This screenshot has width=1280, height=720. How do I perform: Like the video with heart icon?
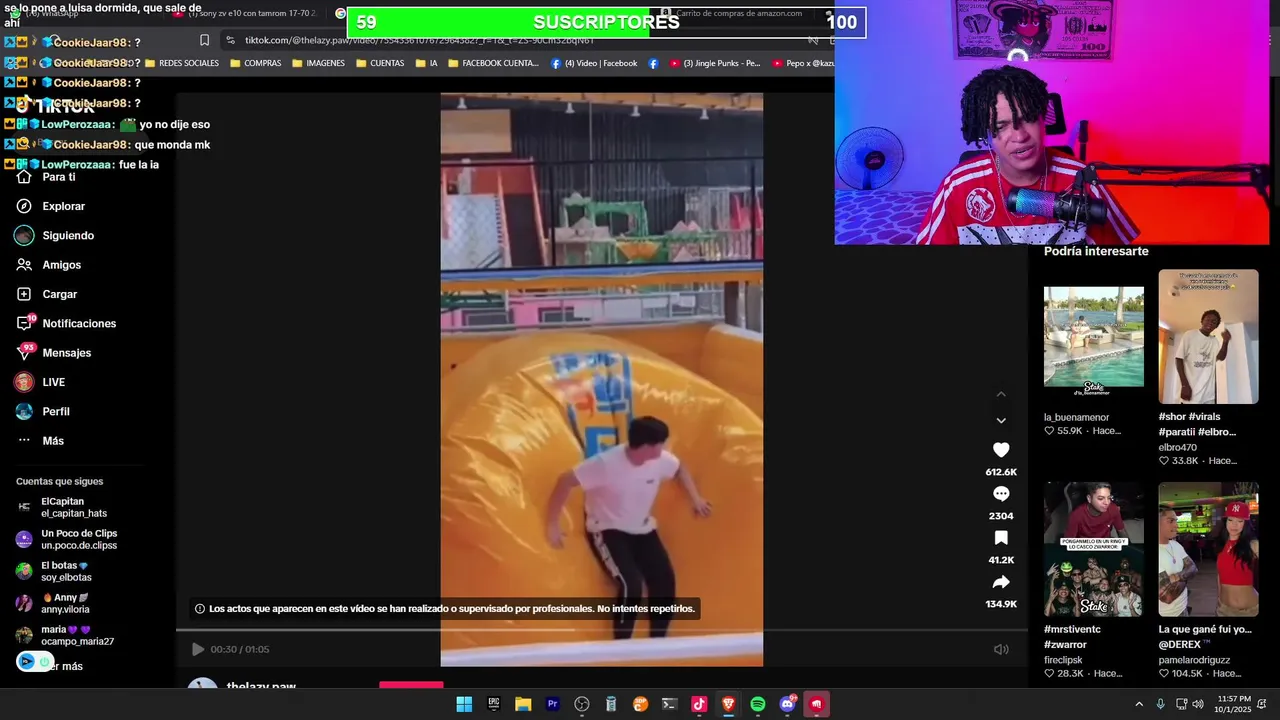(1001, 450)
